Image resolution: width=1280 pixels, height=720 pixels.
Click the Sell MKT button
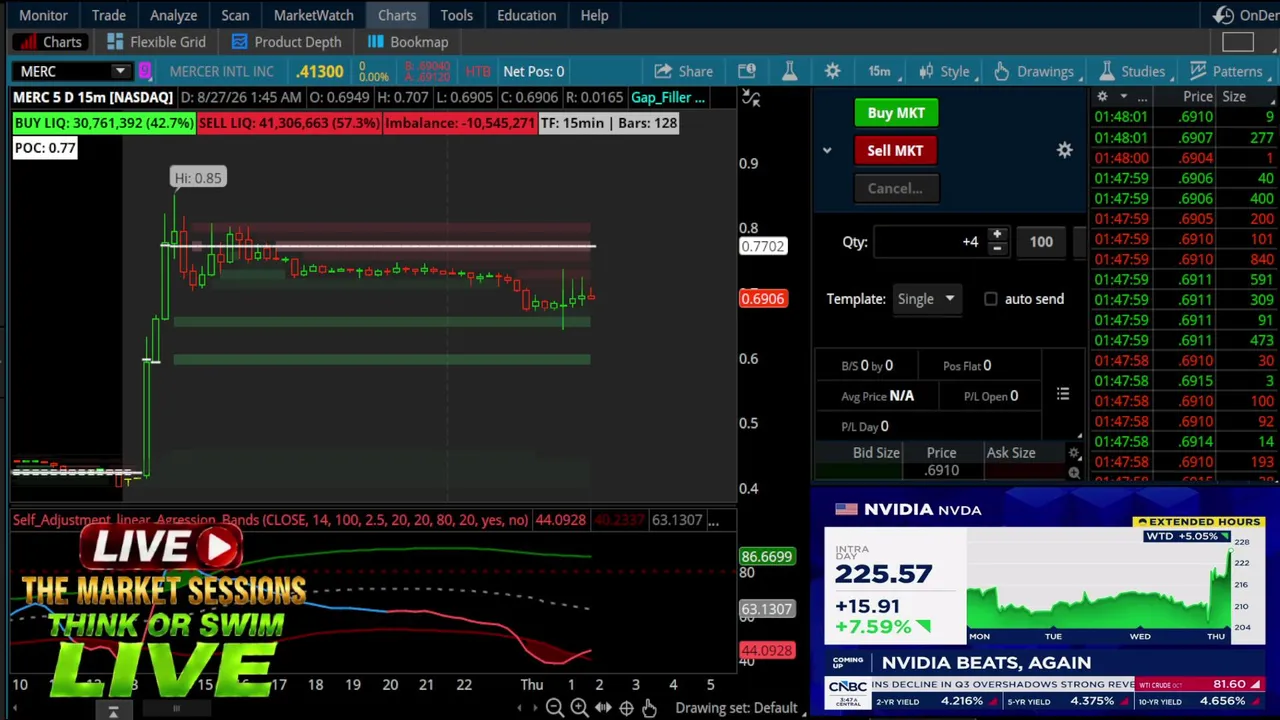(x=895, y=151)
